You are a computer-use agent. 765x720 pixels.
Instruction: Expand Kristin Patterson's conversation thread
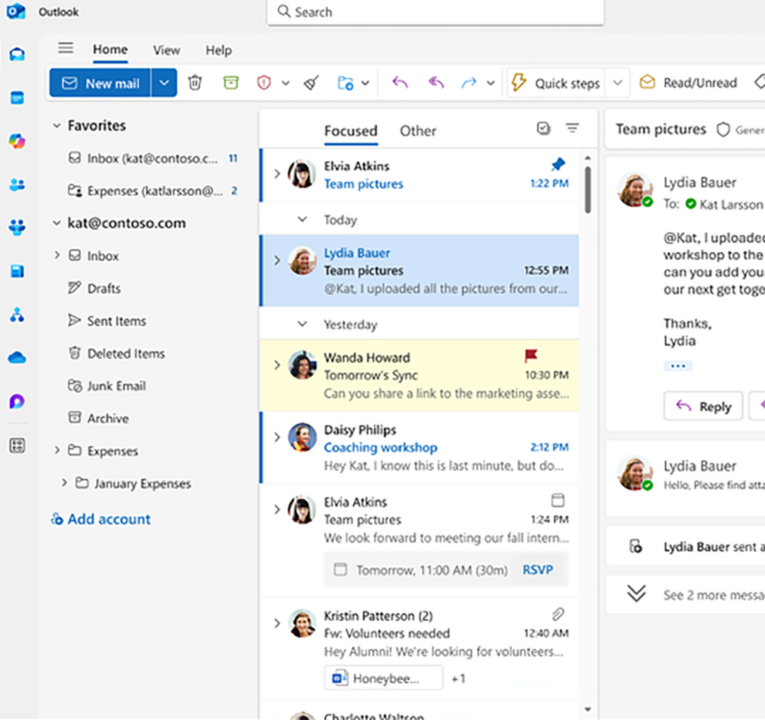pyautogui.click(x=277, y=623)
